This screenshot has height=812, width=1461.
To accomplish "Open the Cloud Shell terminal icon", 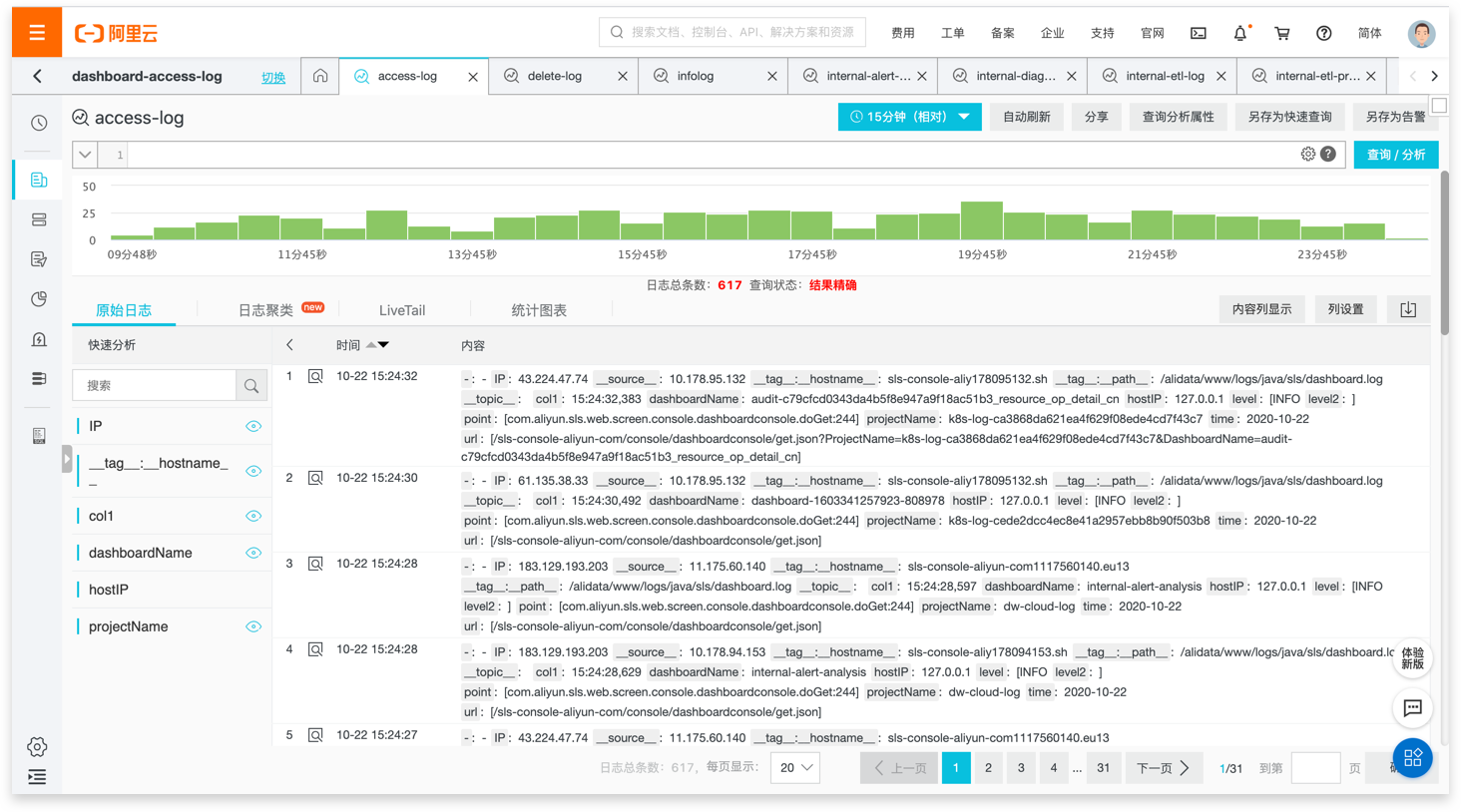I will tap(1199, 33).
